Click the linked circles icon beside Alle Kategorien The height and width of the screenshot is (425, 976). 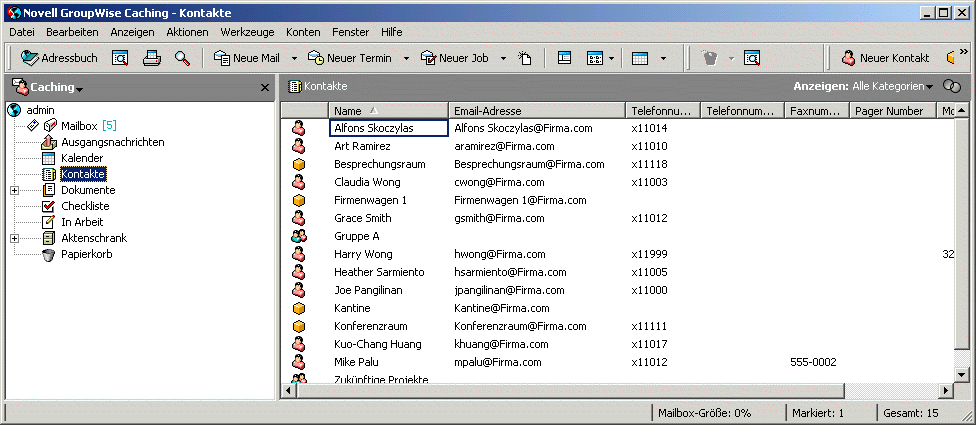pos(952,86)
